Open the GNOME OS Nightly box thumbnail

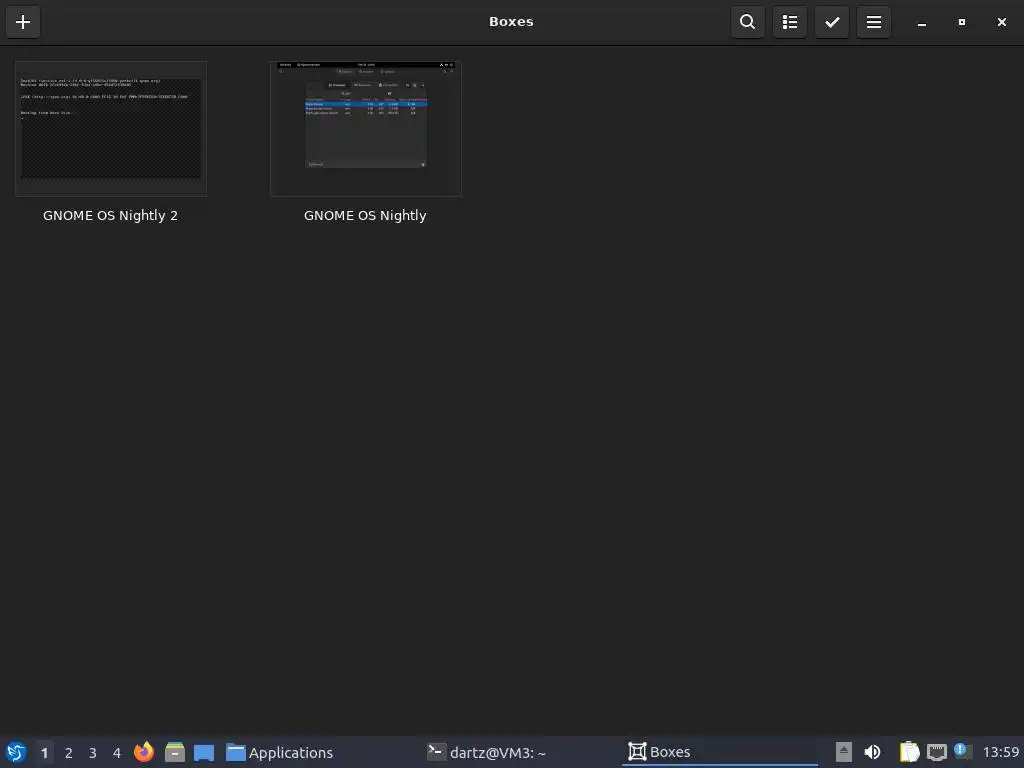366,129
